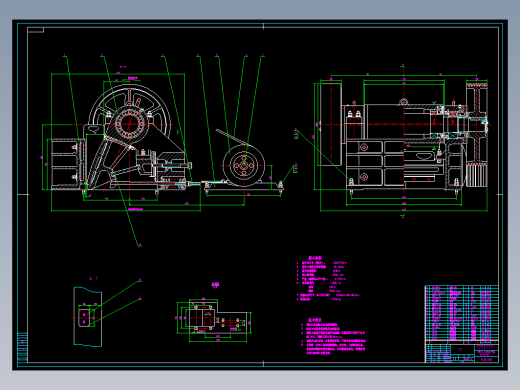The image size is (520, 390).
Task: Select the front sectional view on the right
Action: pyautogui.click(x=403, y=140)
